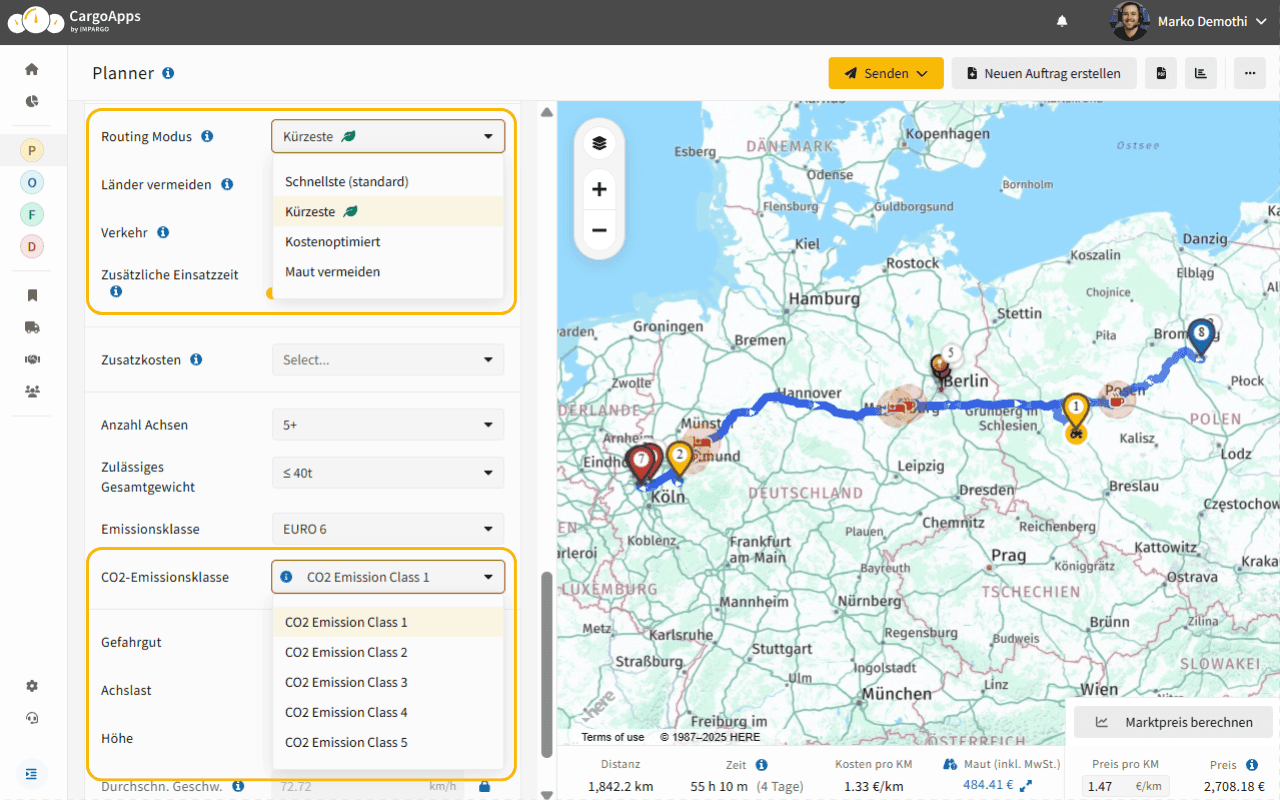
Task: Unlock the Durchschn. Geschw. field lock toggle
Action: [484, 786]
